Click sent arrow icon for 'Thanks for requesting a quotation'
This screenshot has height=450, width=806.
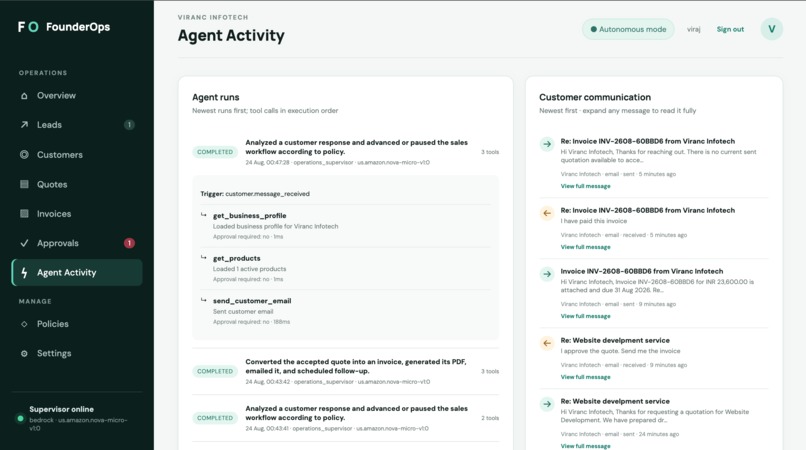click(547, 404)
